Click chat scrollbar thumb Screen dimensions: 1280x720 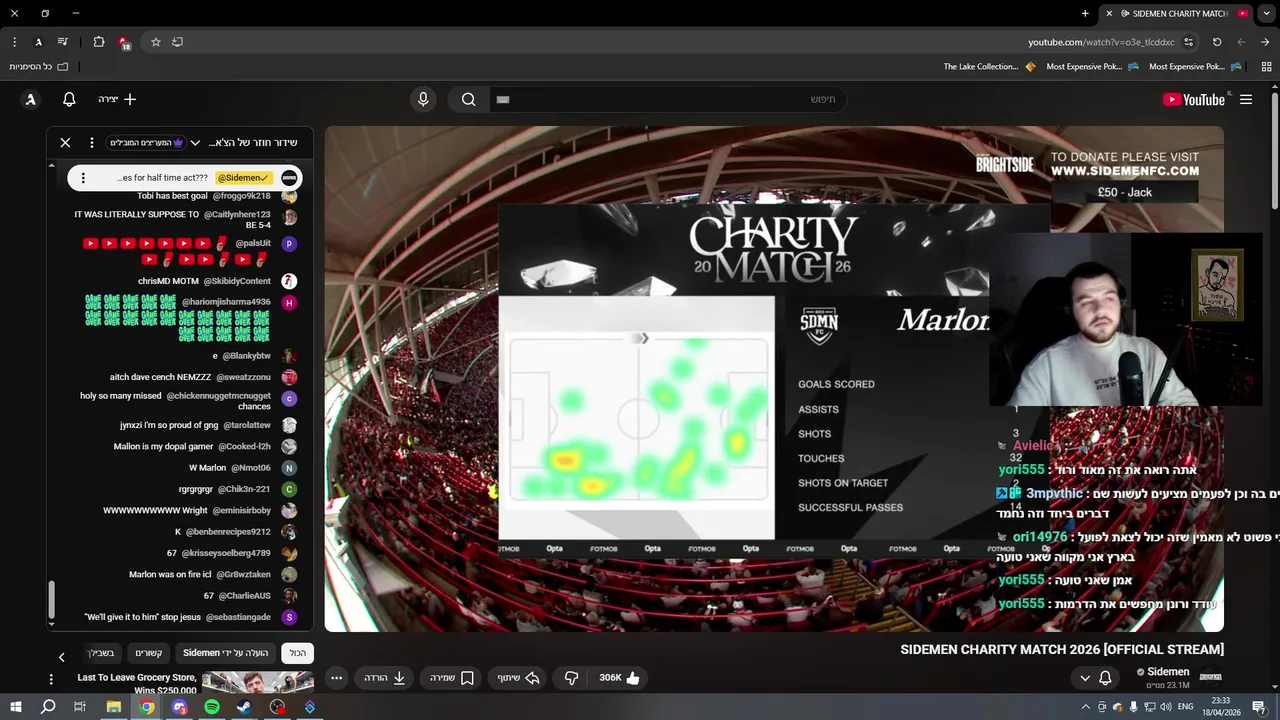tap(52, 602)
